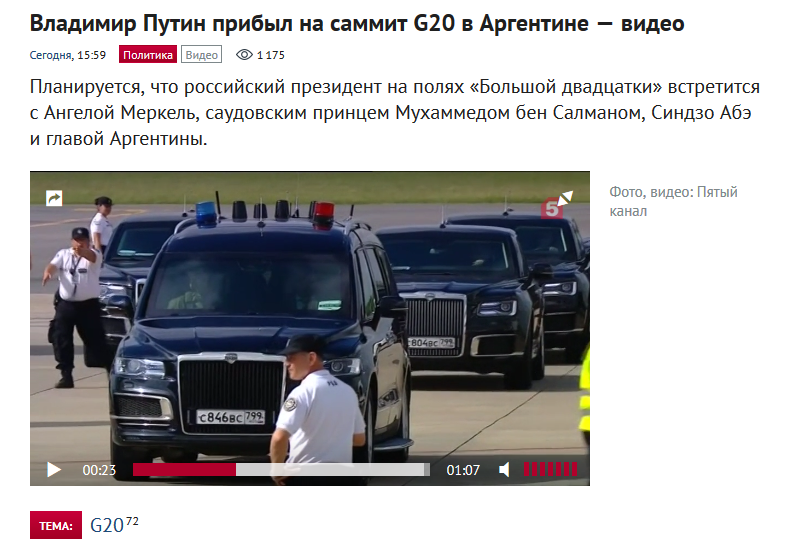This screenshot has width=789, height=557.
Task: Mute the video using the speaker icon
Action: point(504,470)
